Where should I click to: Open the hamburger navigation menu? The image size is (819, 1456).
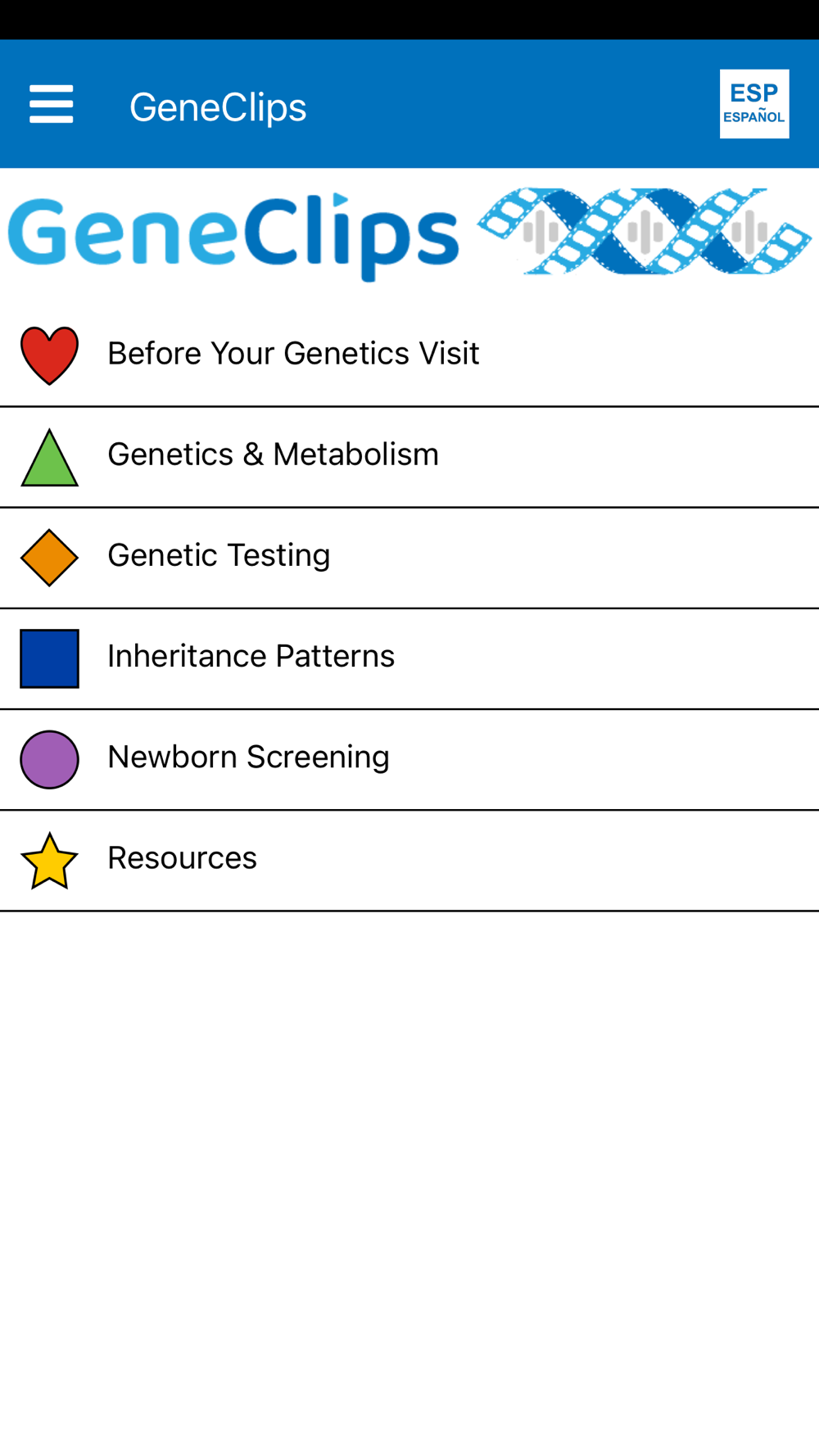51,105
